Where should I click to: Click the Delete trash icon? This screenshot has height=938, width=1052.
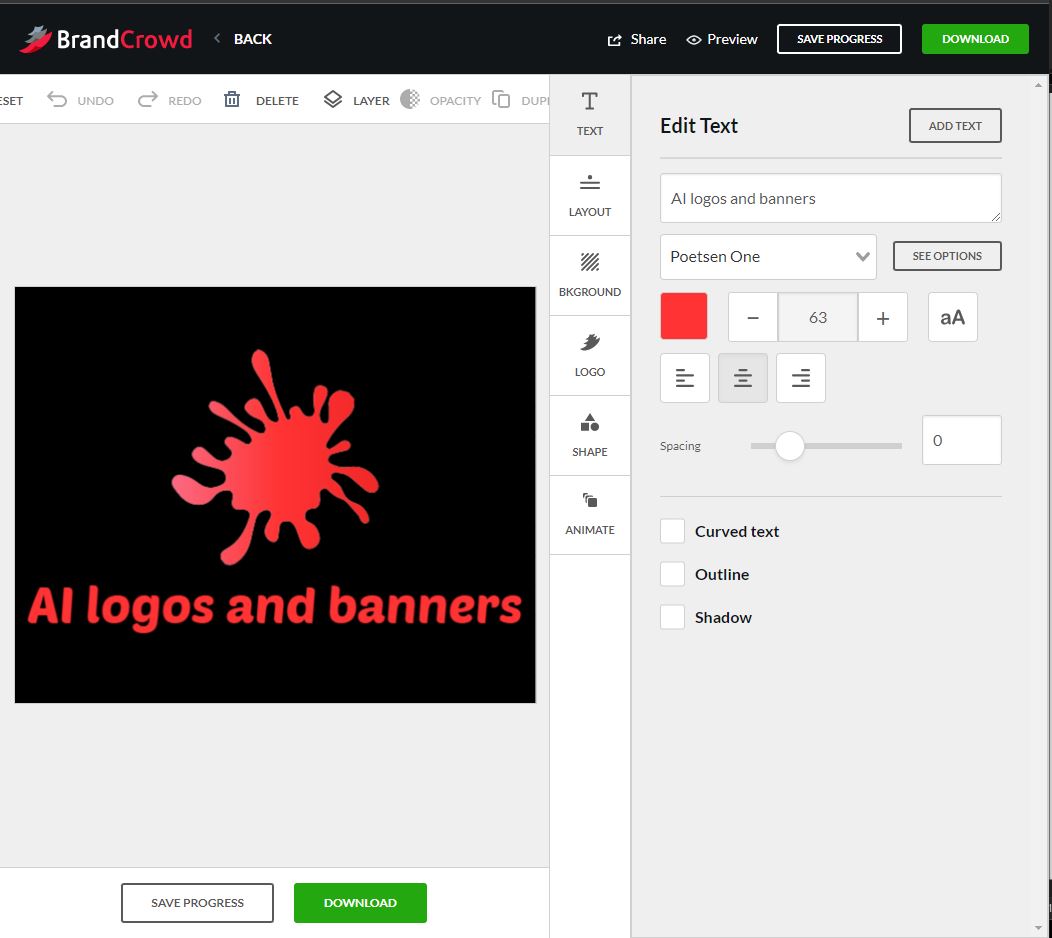click(x=231, y=99)
